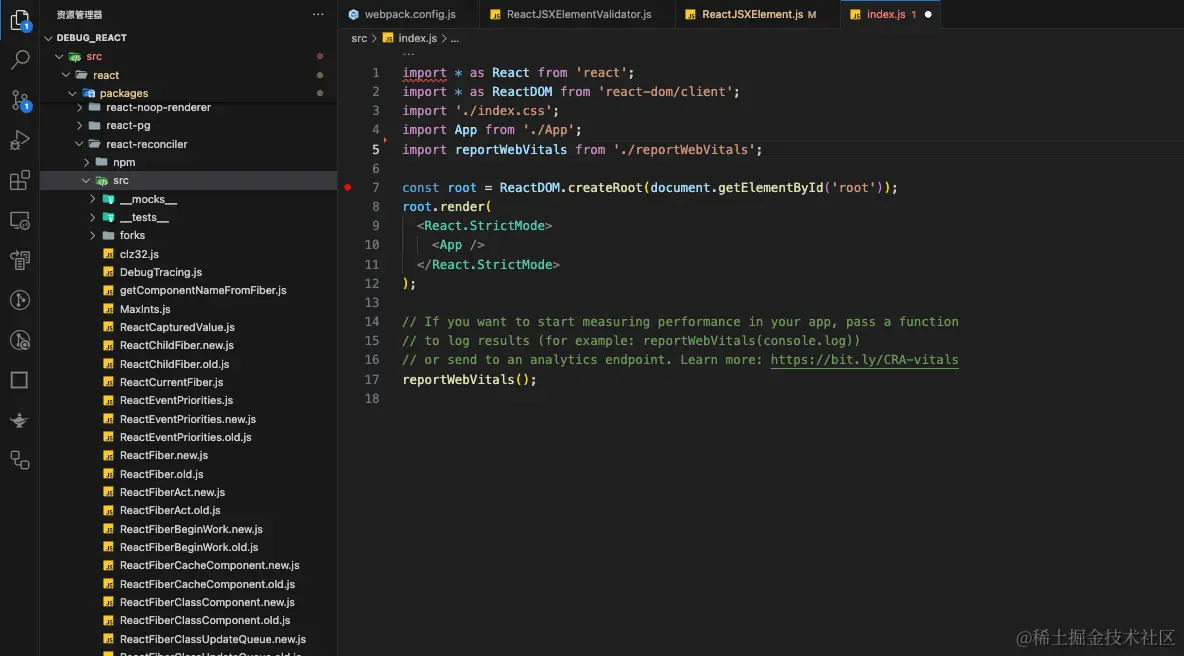
Task: Open the Source Control view
Action: pyautogui.click(x=19, y=100)
